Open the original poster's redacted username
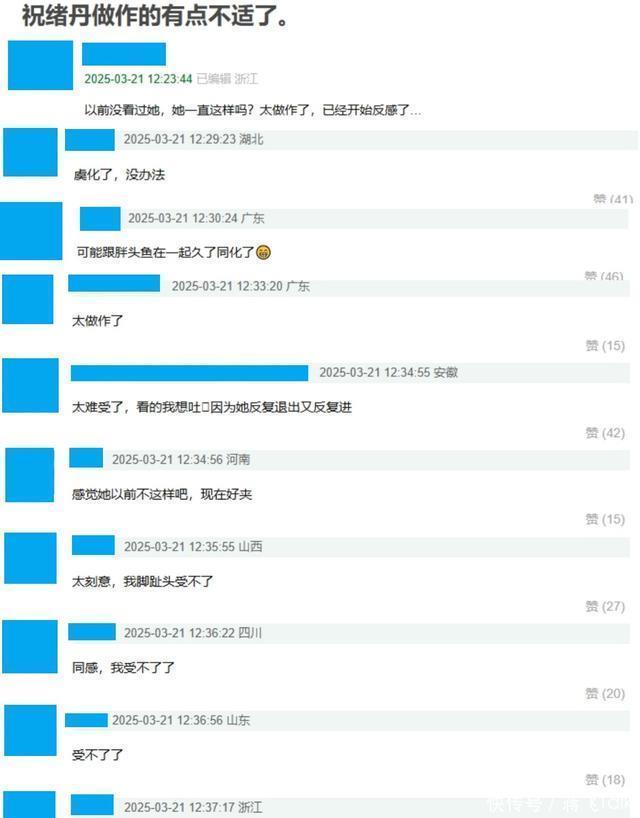The width and height of the screenshot is (640, 818). coord(124,54)
